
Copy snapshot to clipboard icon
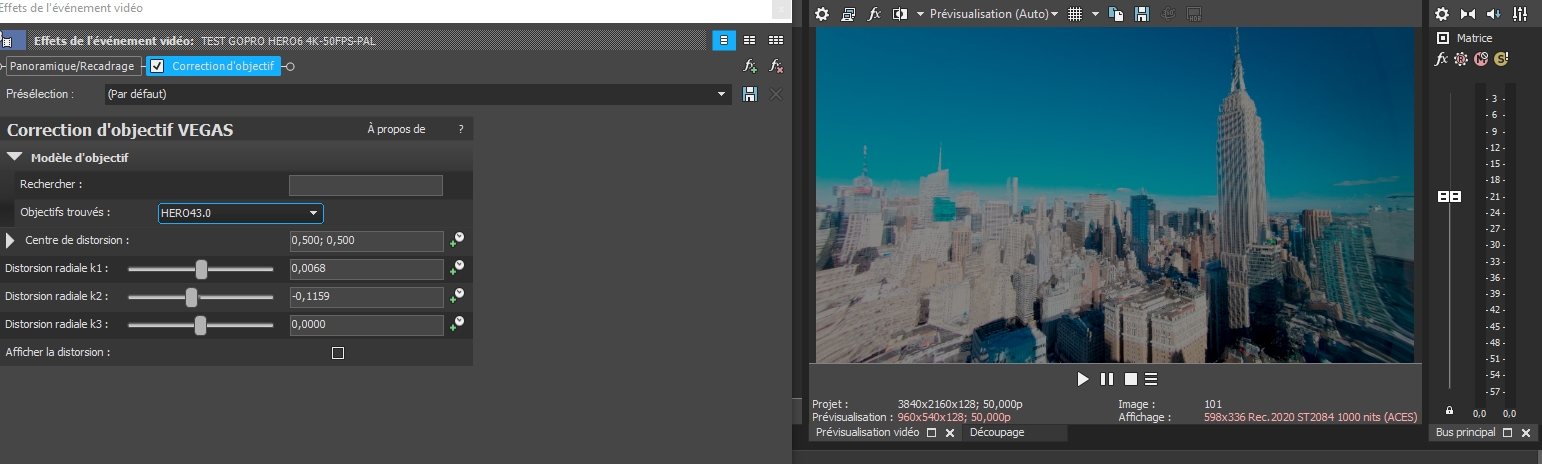coord(1117,14)
